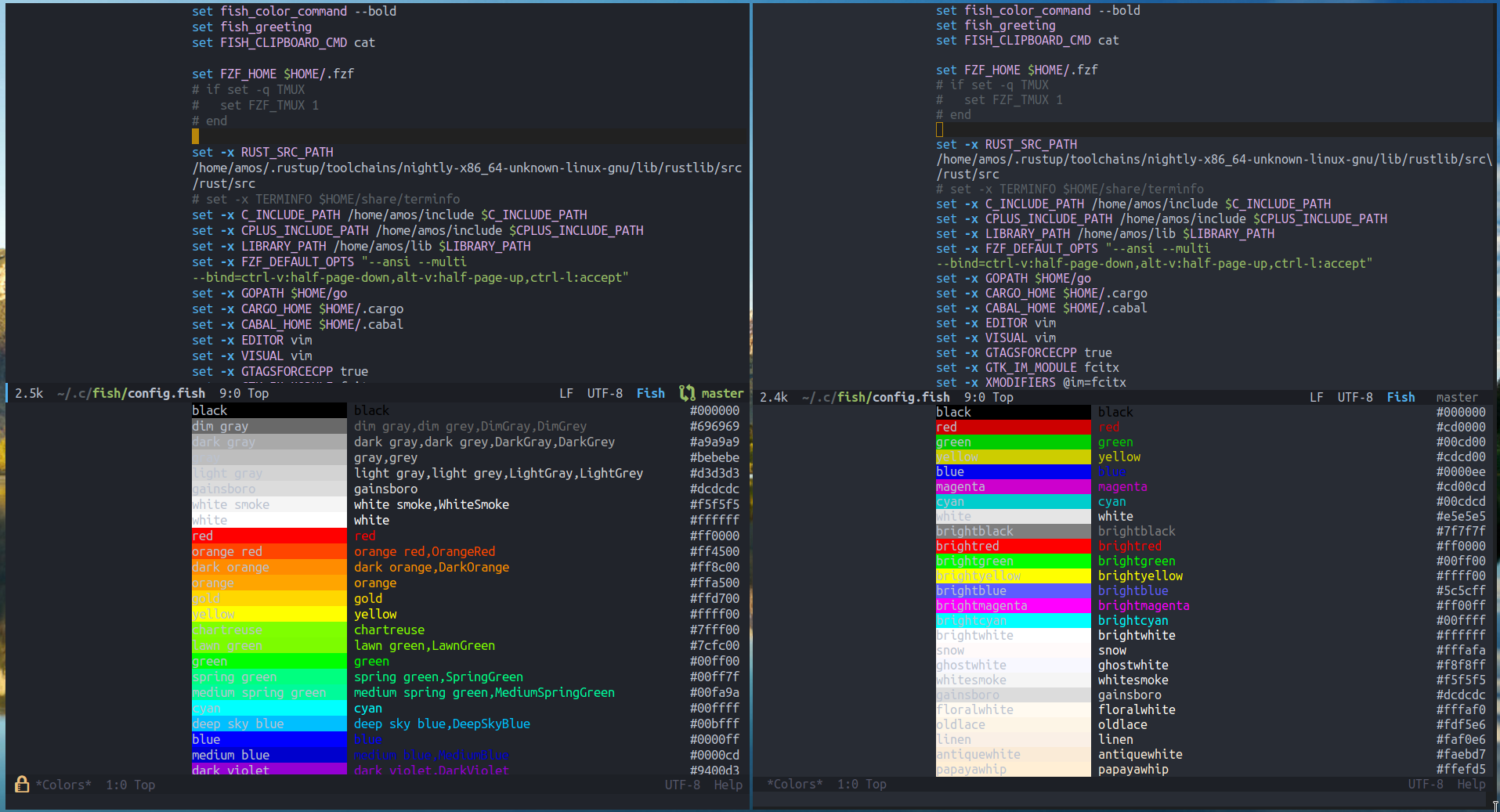This screenshot has height=812, width=1500.
Task: Click Help mode in the right Colors mode line
Action: pyautogui.click(x=1471, y=784)
